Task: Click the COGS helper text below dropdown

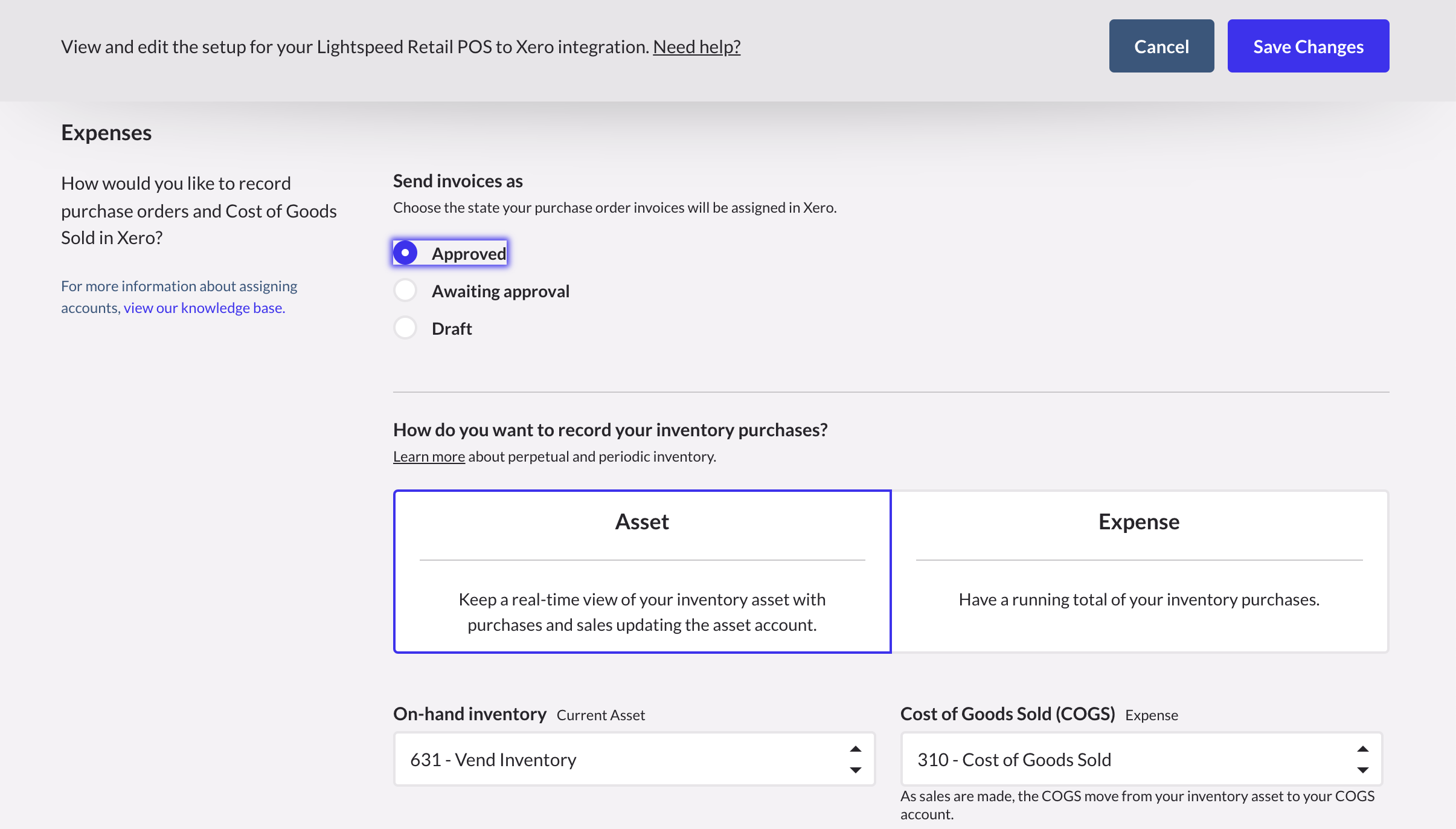Action: (1137, 805)
